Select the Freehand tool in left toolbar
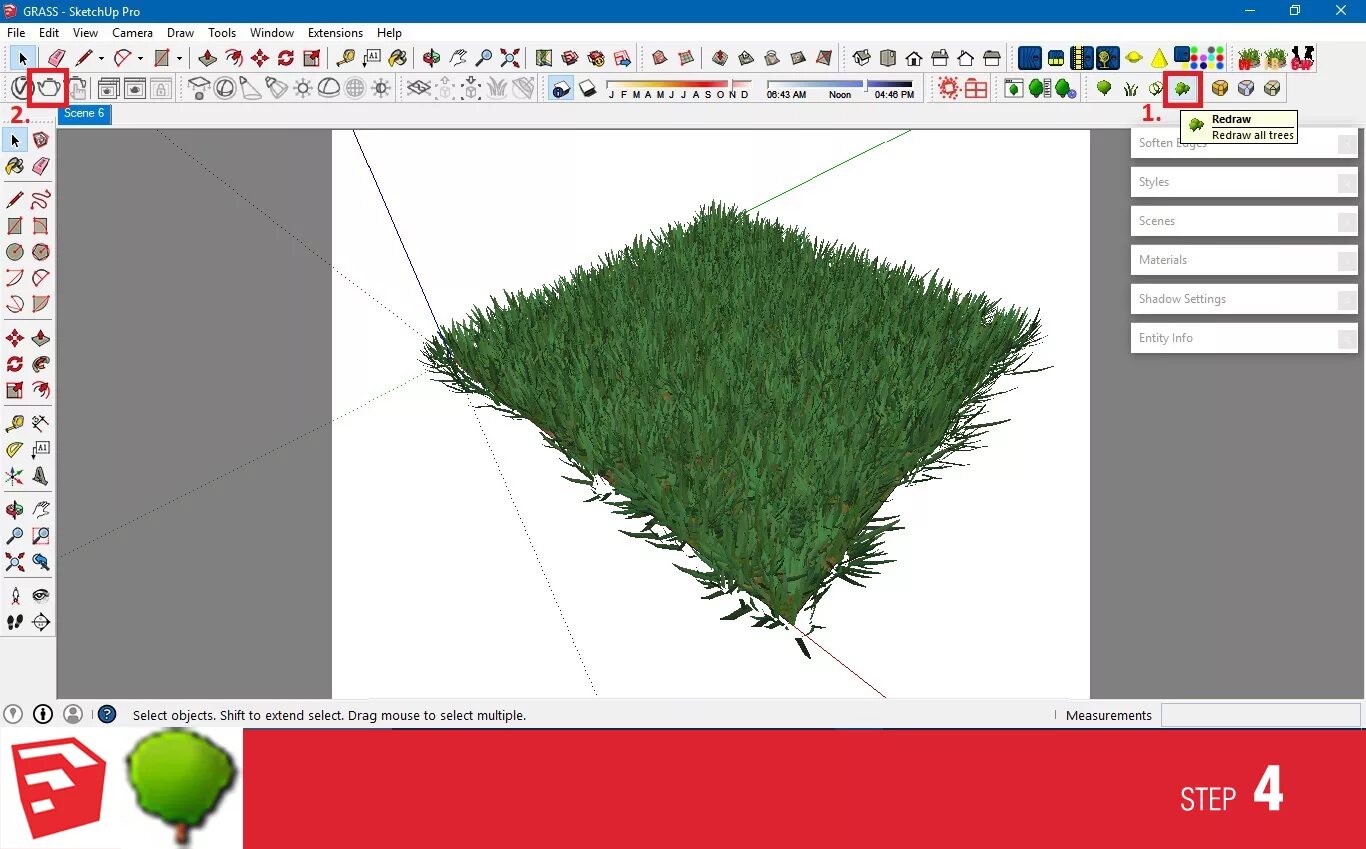 pos(41,200)
